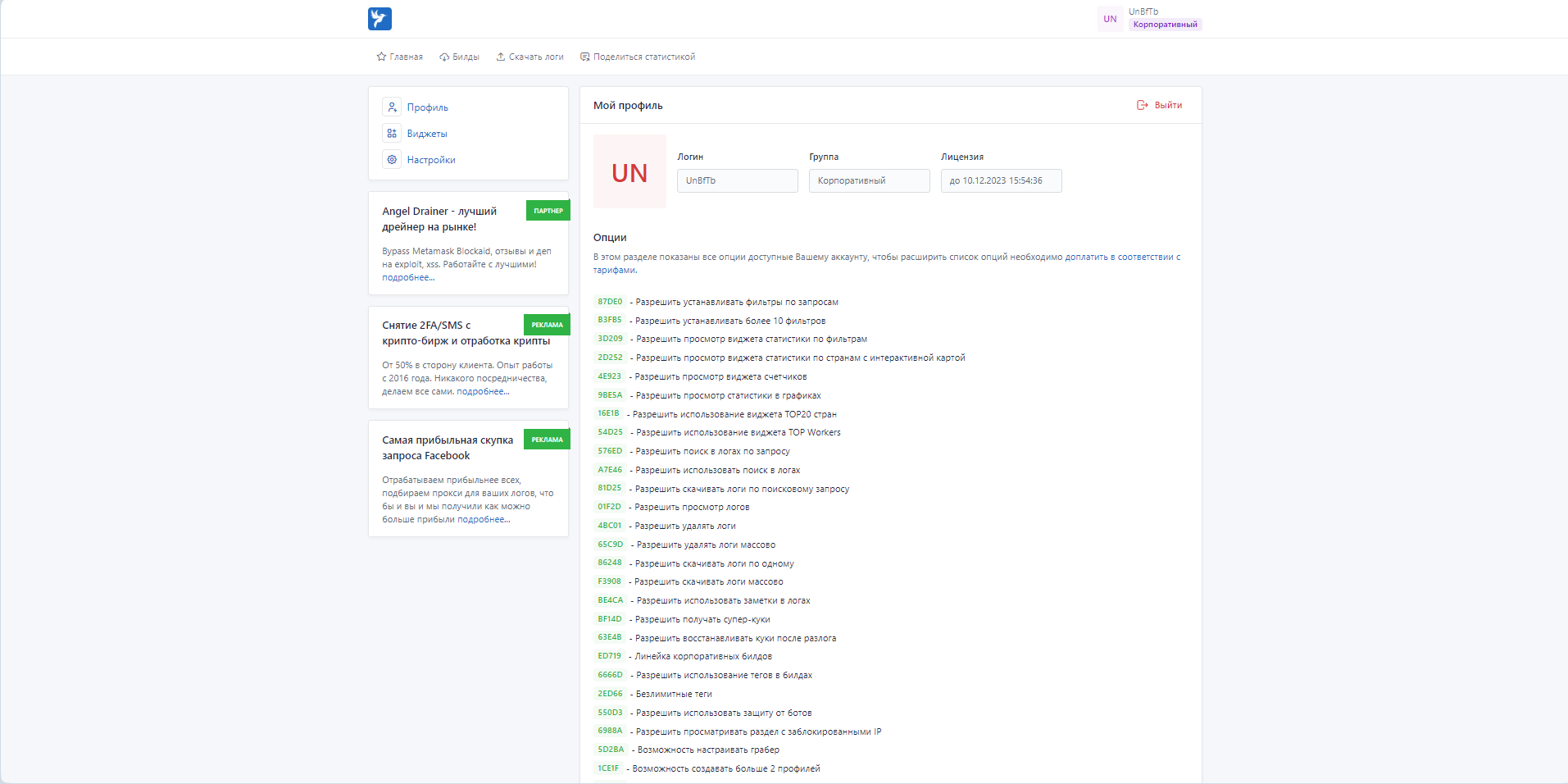Screen dimensions: 1568x784
Task: Click the option code 6666D
Action: pyautogui.click(x=611, y=675)
